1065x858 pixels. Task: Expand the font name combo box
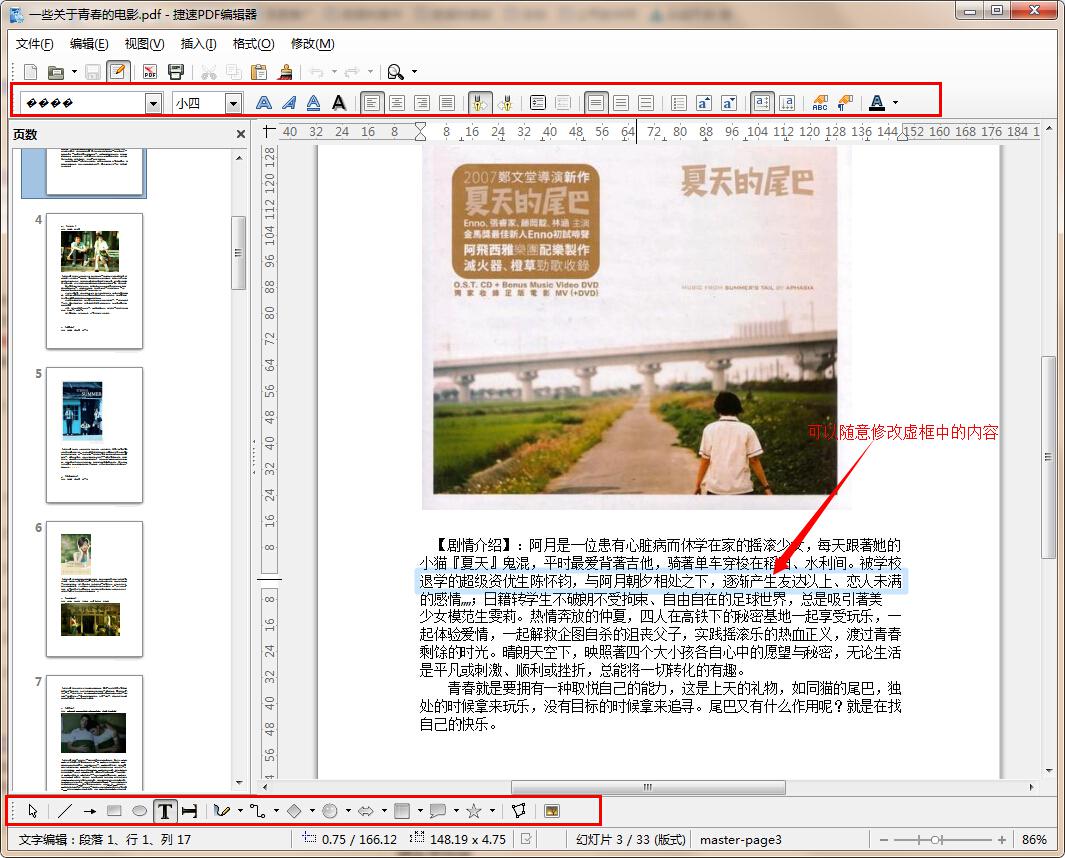(x=153, y=103)
